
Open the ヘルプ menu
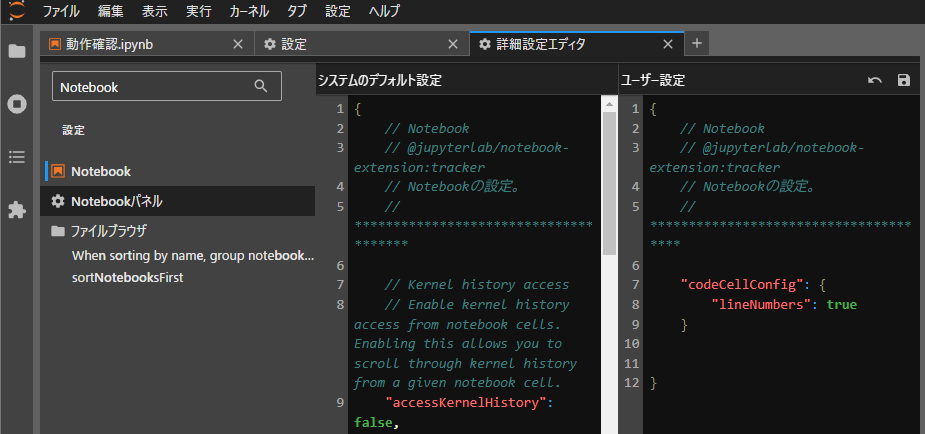(384, 11)
